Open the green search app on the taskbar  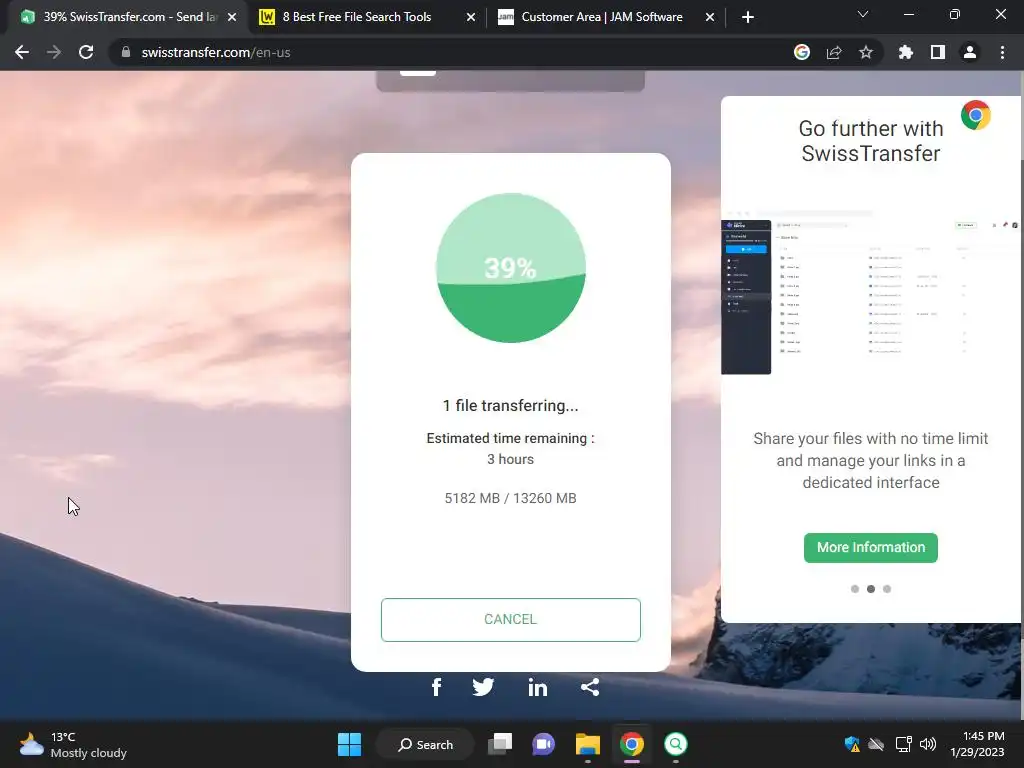tap(675, 744)
